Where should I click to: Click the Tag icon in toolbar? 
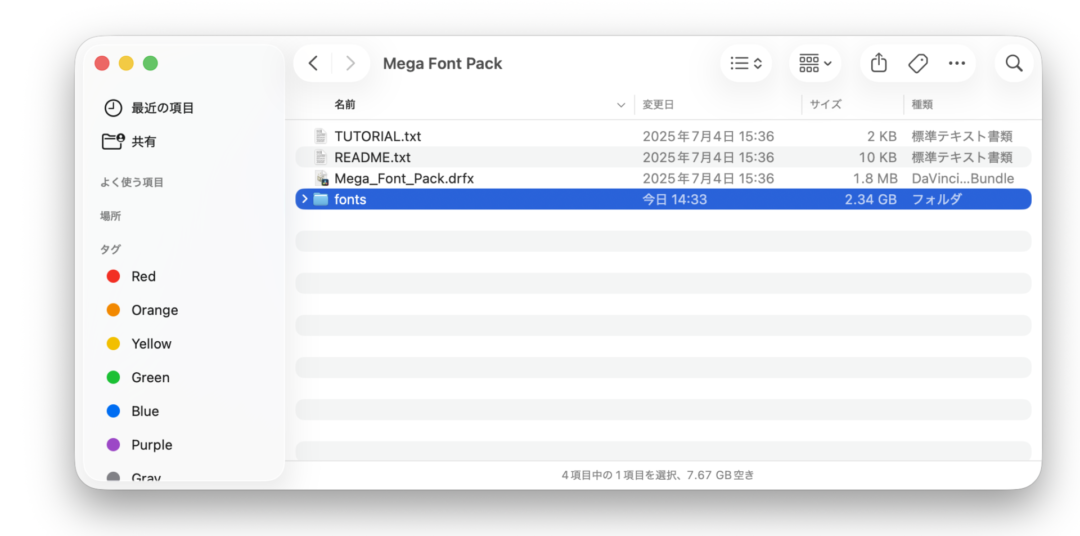[x=917, y=63]
